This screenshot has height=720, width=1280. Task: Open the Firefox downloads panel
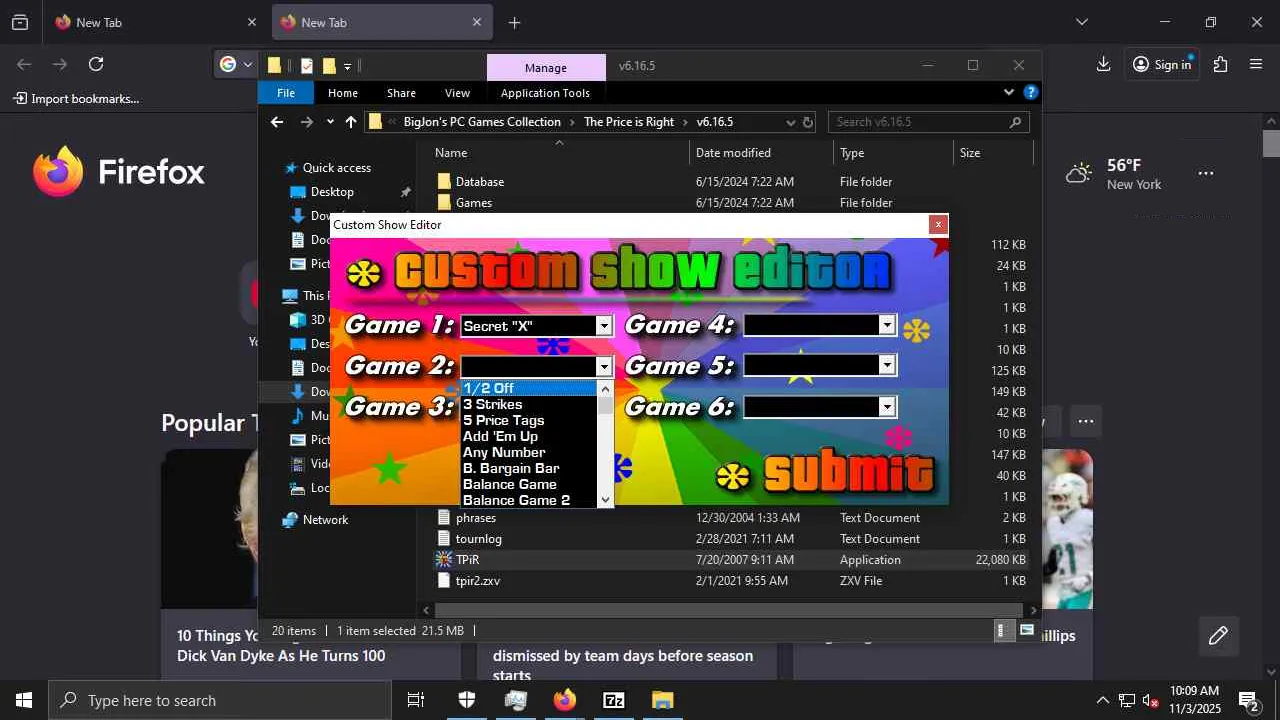click(x=1103, y=64)
